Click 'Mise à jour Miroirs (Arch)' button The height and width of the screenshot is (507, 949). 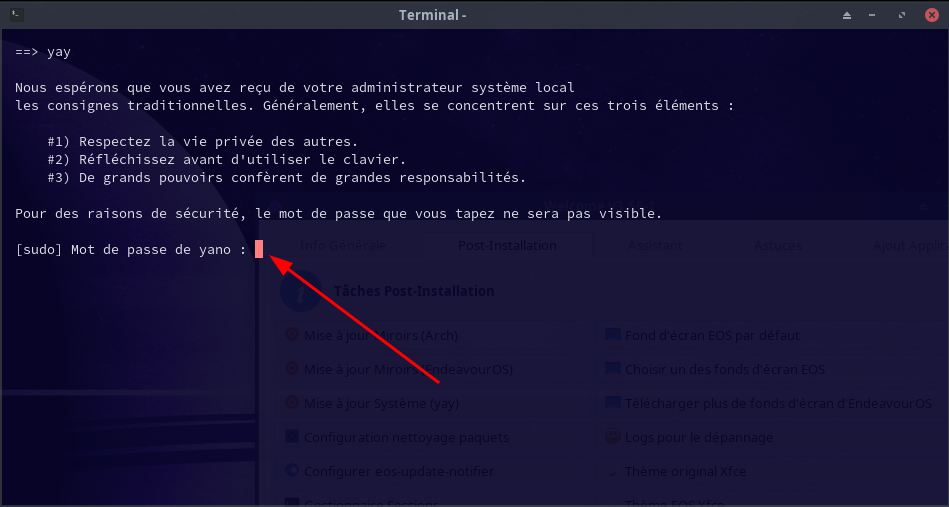380,336
